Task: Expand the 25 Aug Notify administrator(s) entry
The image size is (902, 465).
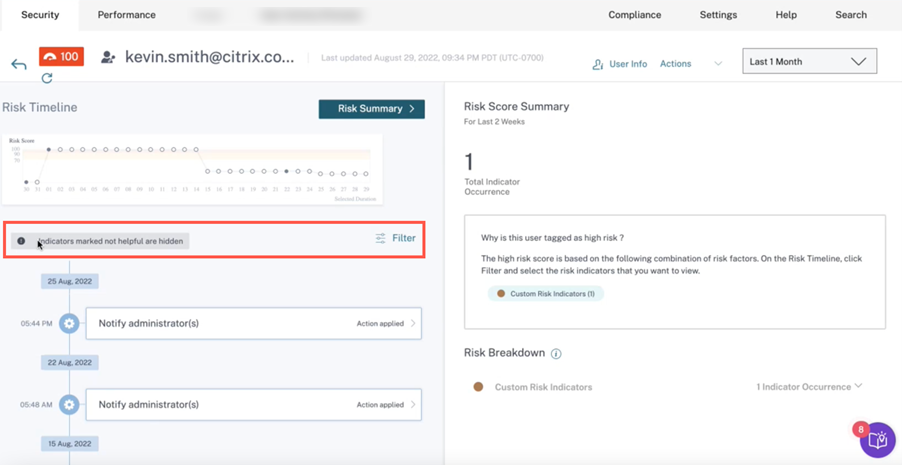Action: pyautogui.click(x=413, y=323)
